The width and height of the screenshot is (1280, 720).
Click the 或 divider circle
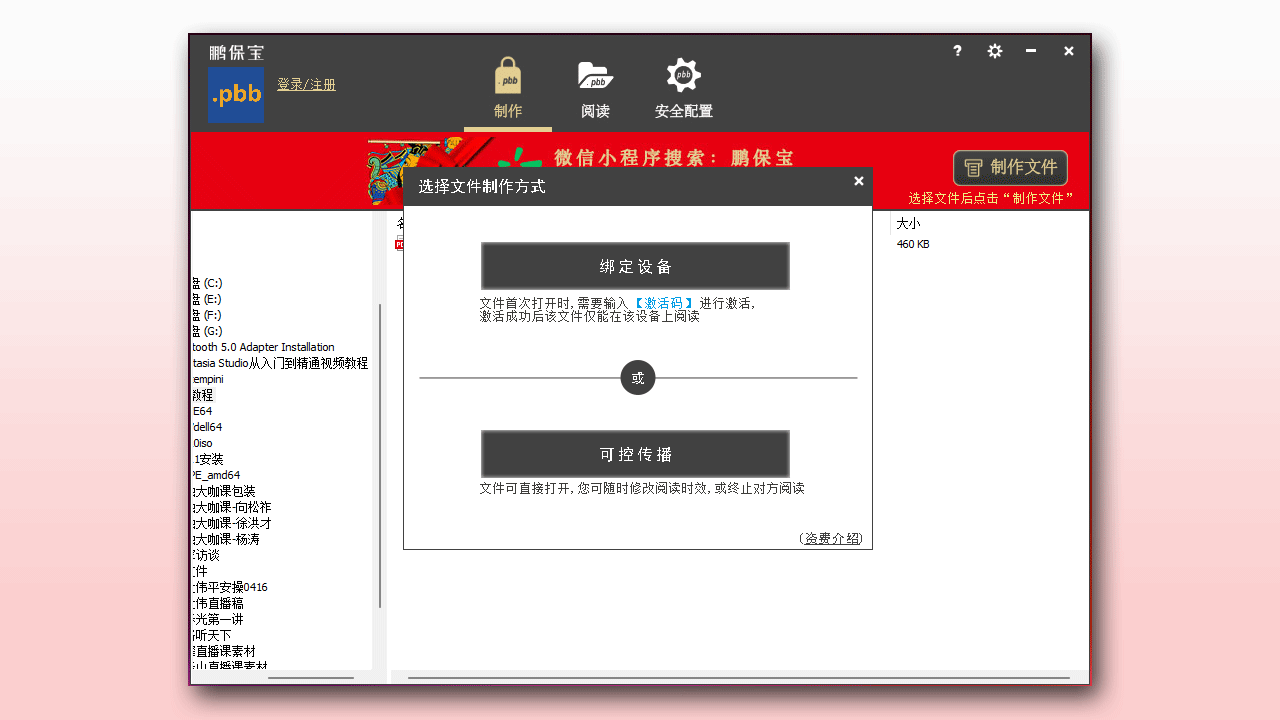637,377
